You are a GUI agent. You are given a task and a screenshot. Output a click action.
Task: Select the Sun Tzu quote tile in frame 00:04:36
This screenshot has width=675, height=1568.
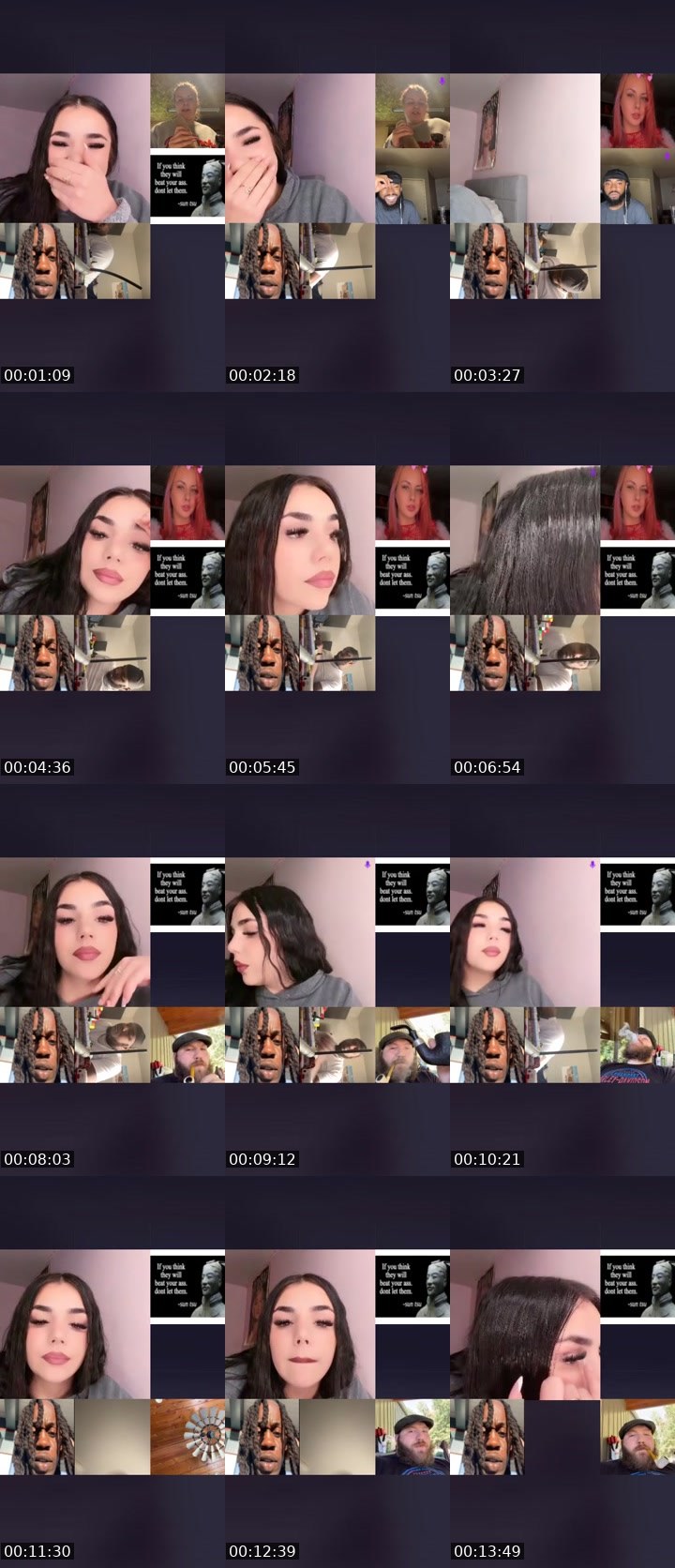pyautogui.click(x=187, y=578)
